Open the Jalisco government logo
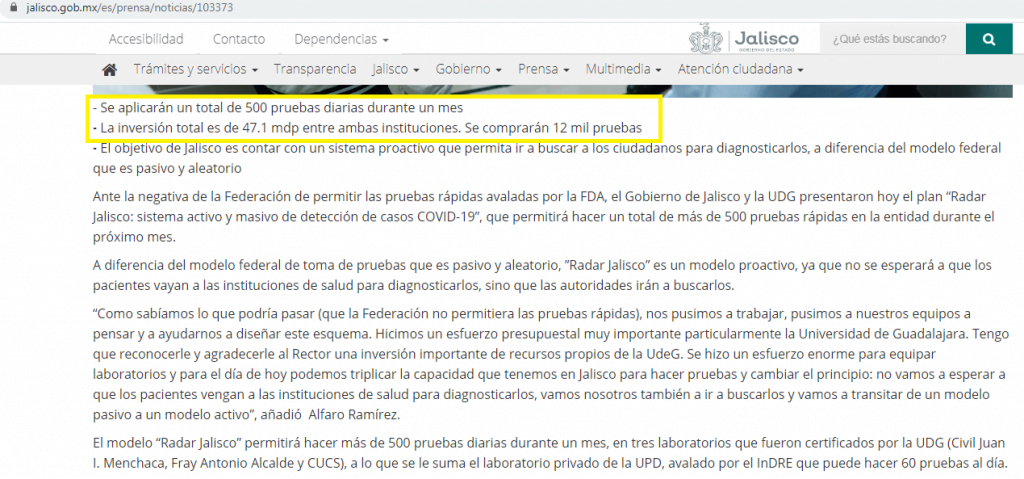Image resolution: width=1024 pixels, height=479 pixels. [x=744, y=39]
